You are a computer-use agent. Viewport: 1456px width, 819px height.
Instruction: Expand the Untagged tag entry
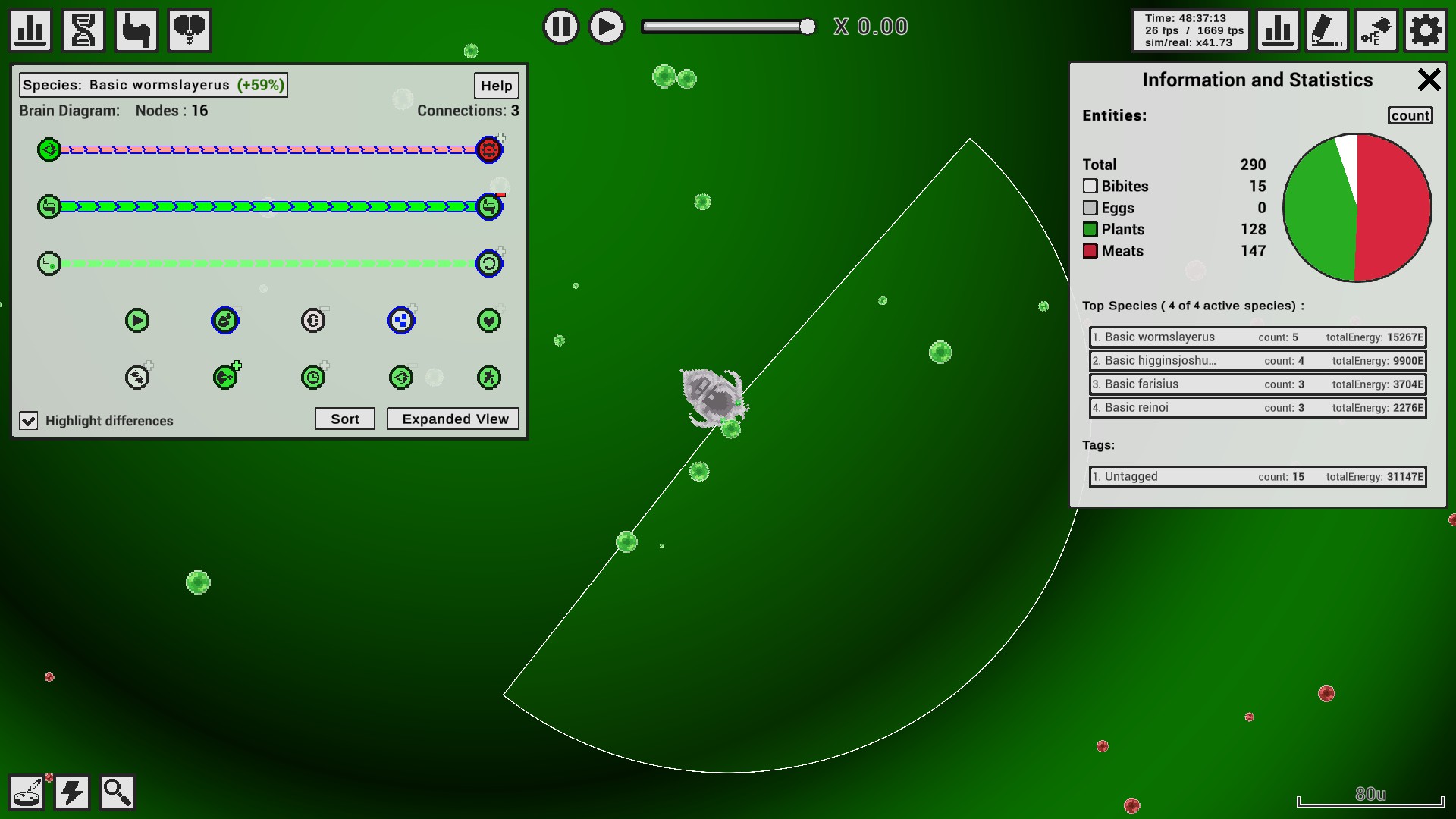click(x=1257, y=477)
